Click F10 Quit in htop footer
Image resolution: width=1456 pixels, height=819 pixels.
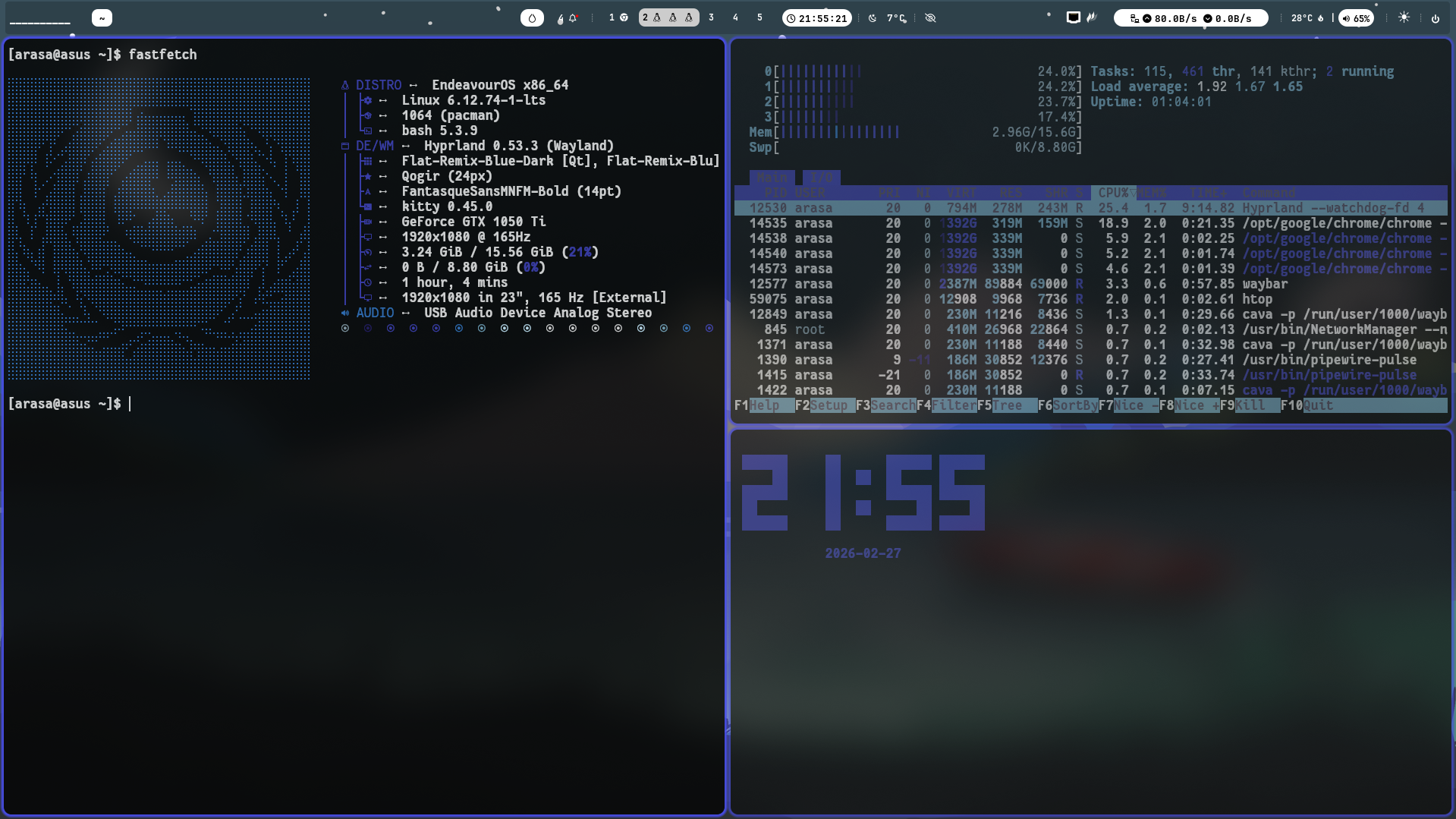coord(1307,405)
